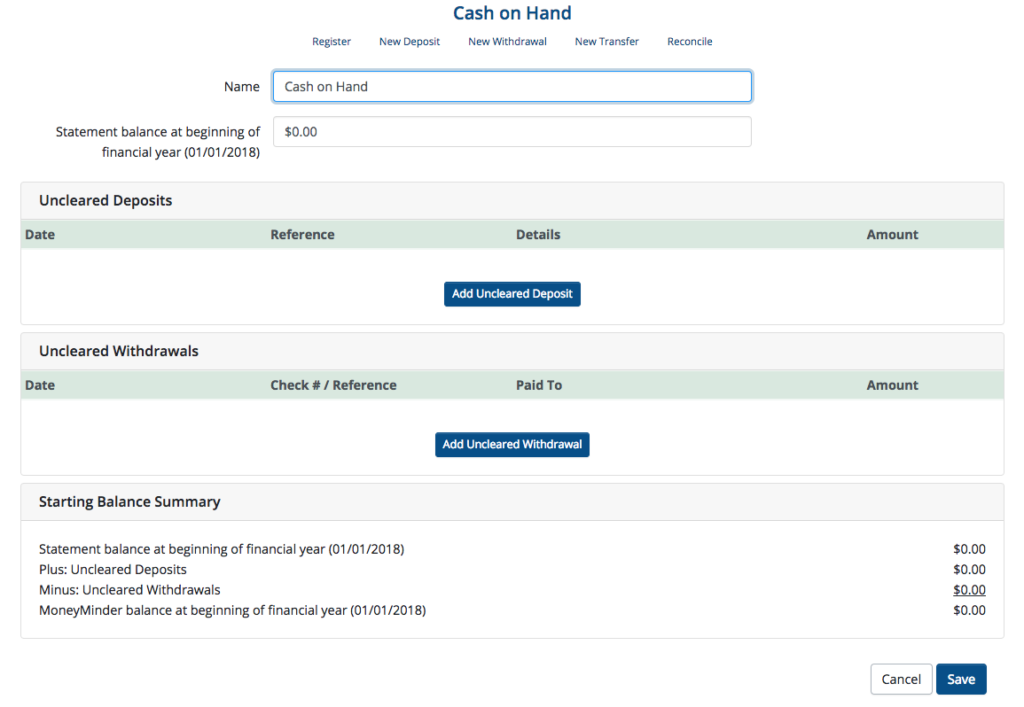Focus the Name input field
Viewport: 1024px width, 707px height.
tap(511, 87)
